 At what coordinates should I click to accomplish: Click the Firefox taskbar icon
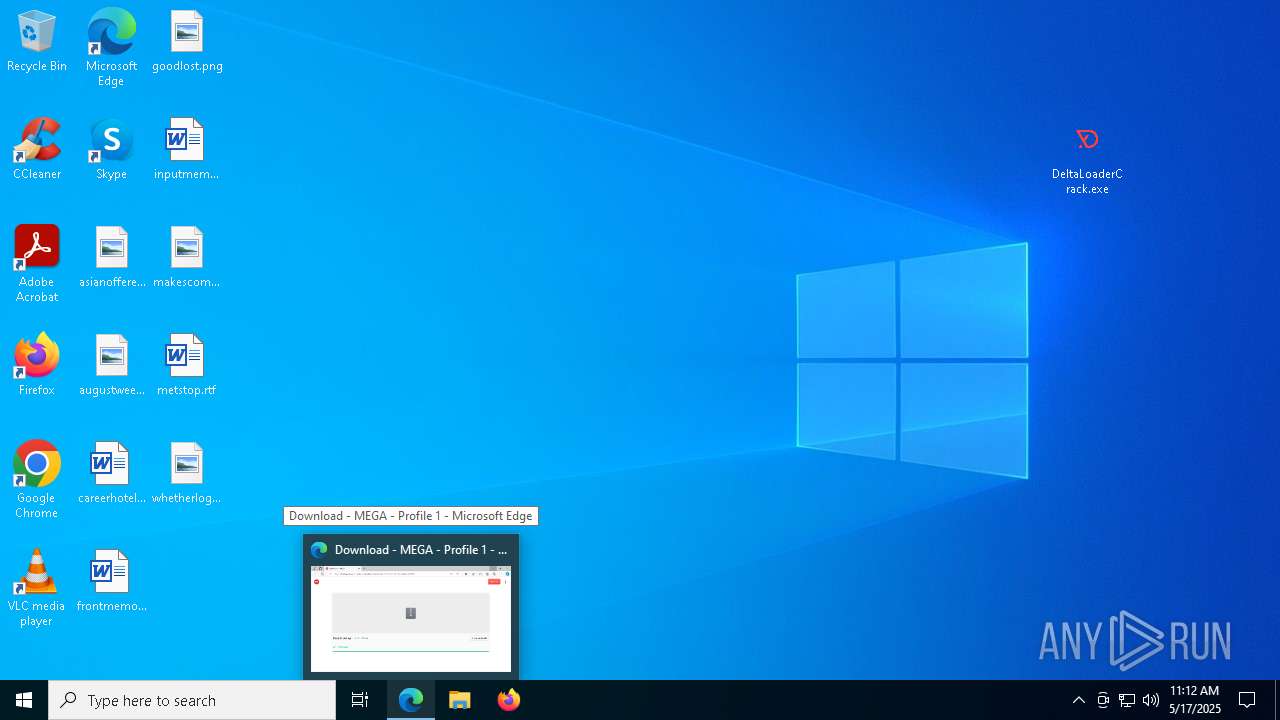(x=509, y=700)
